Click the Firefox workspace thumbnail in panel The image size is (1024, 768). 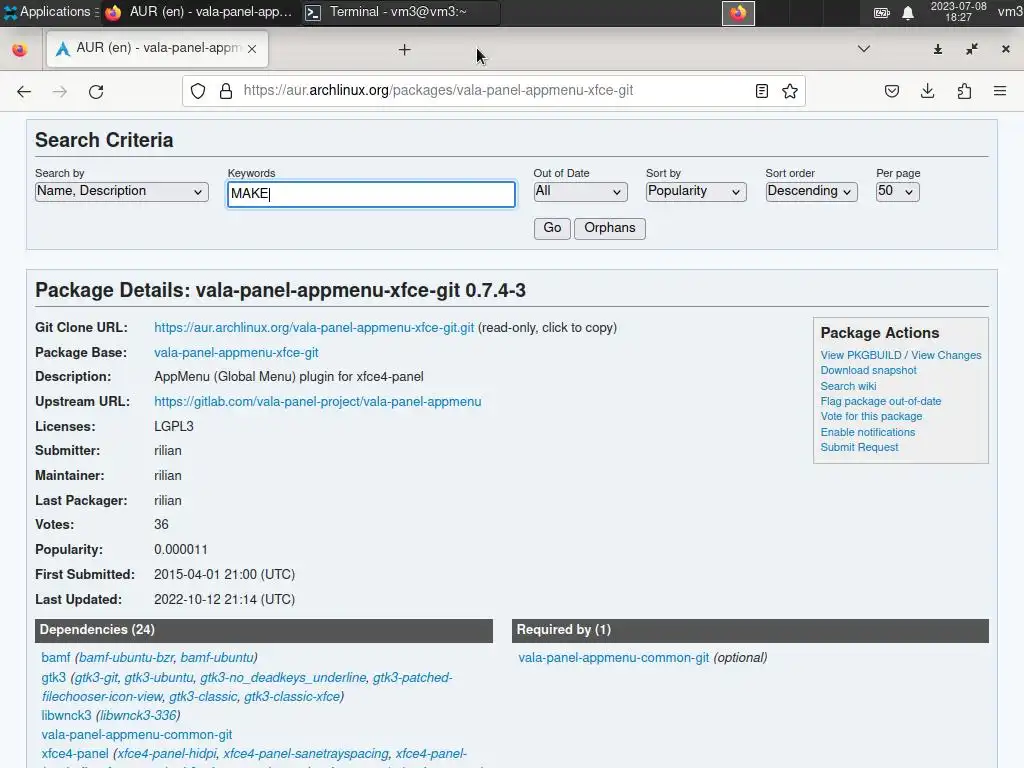[x=738, y=13]
